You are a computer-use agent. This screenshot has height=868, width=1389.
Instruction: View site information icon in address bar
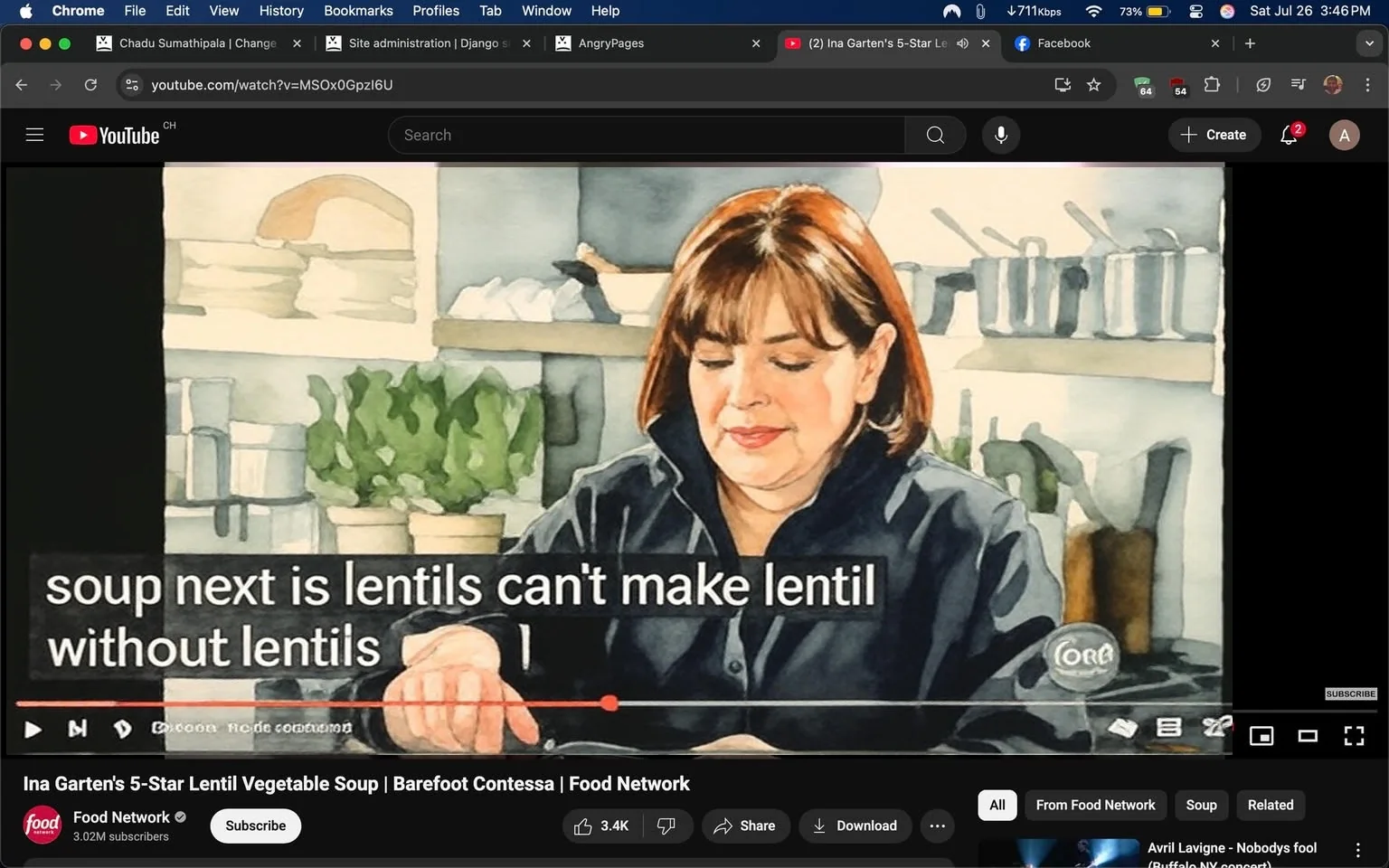(x=132, y=84)
